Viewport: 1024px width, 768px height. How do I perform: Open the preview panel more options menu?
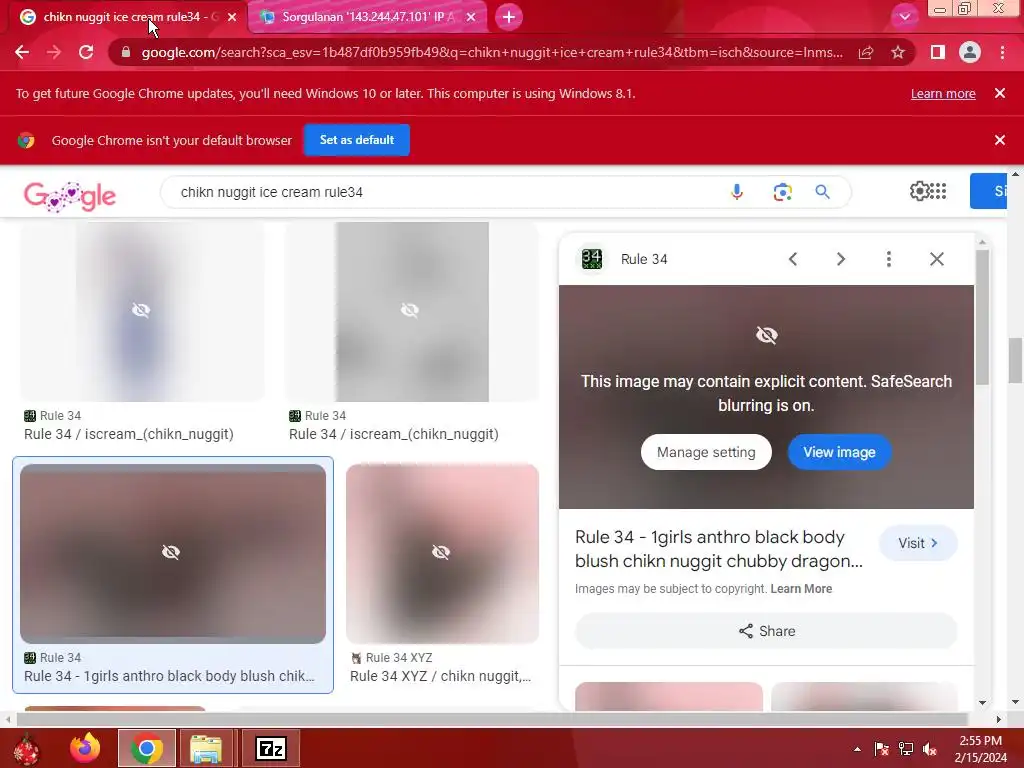pos(889,259)
